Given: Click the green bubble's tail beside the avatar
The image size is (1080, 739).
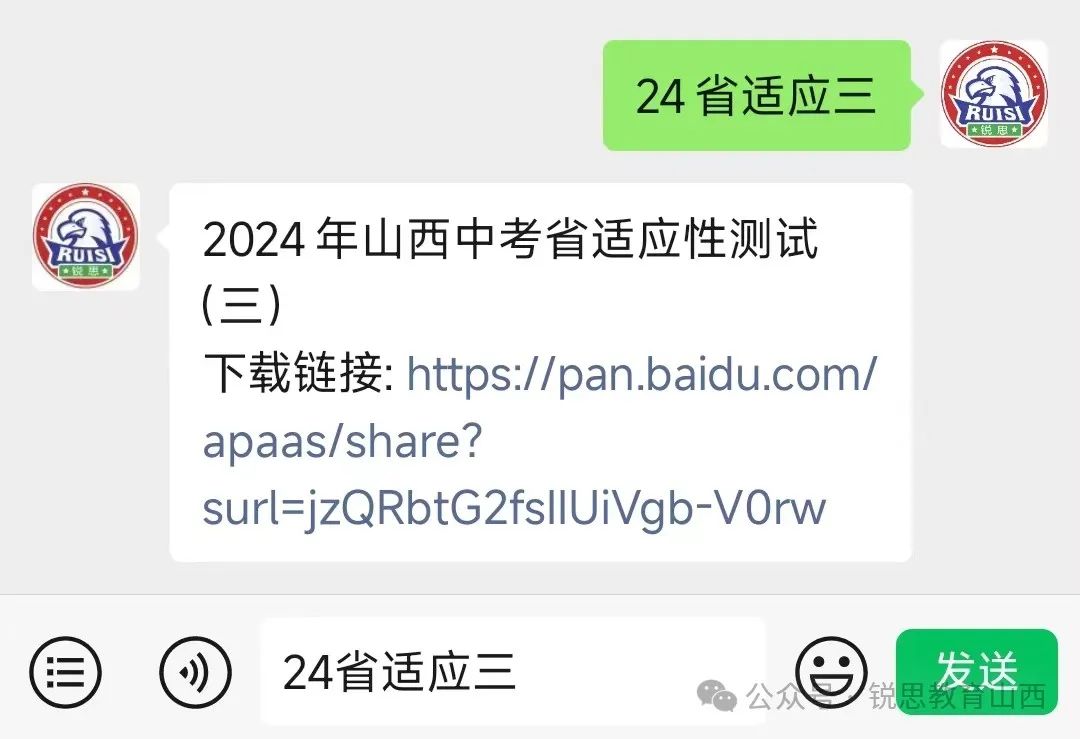Looking at the screenshot, I should [x=917, y=94].
